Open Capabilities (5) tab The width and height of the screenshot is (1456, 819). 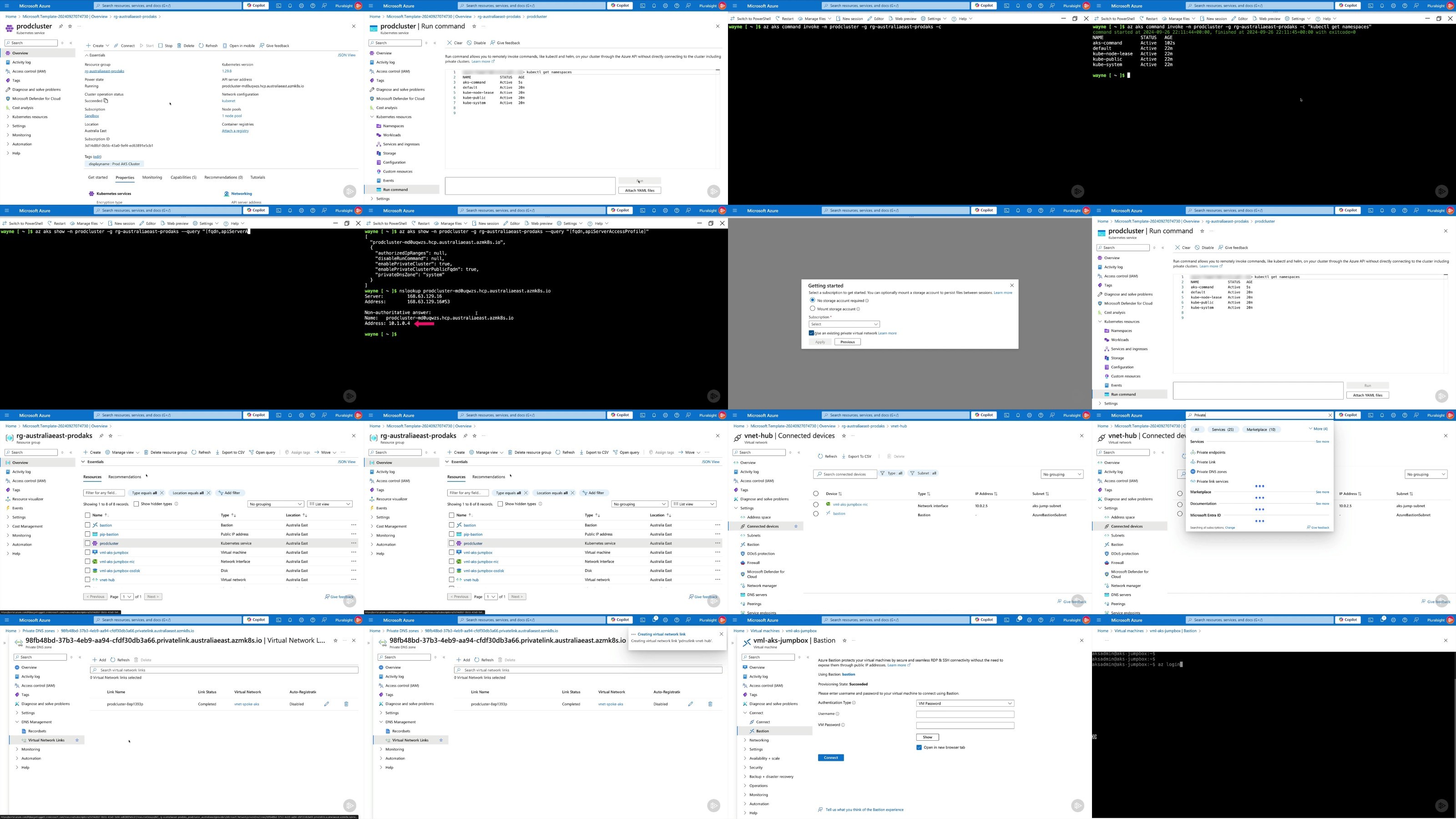pos(184,177)
